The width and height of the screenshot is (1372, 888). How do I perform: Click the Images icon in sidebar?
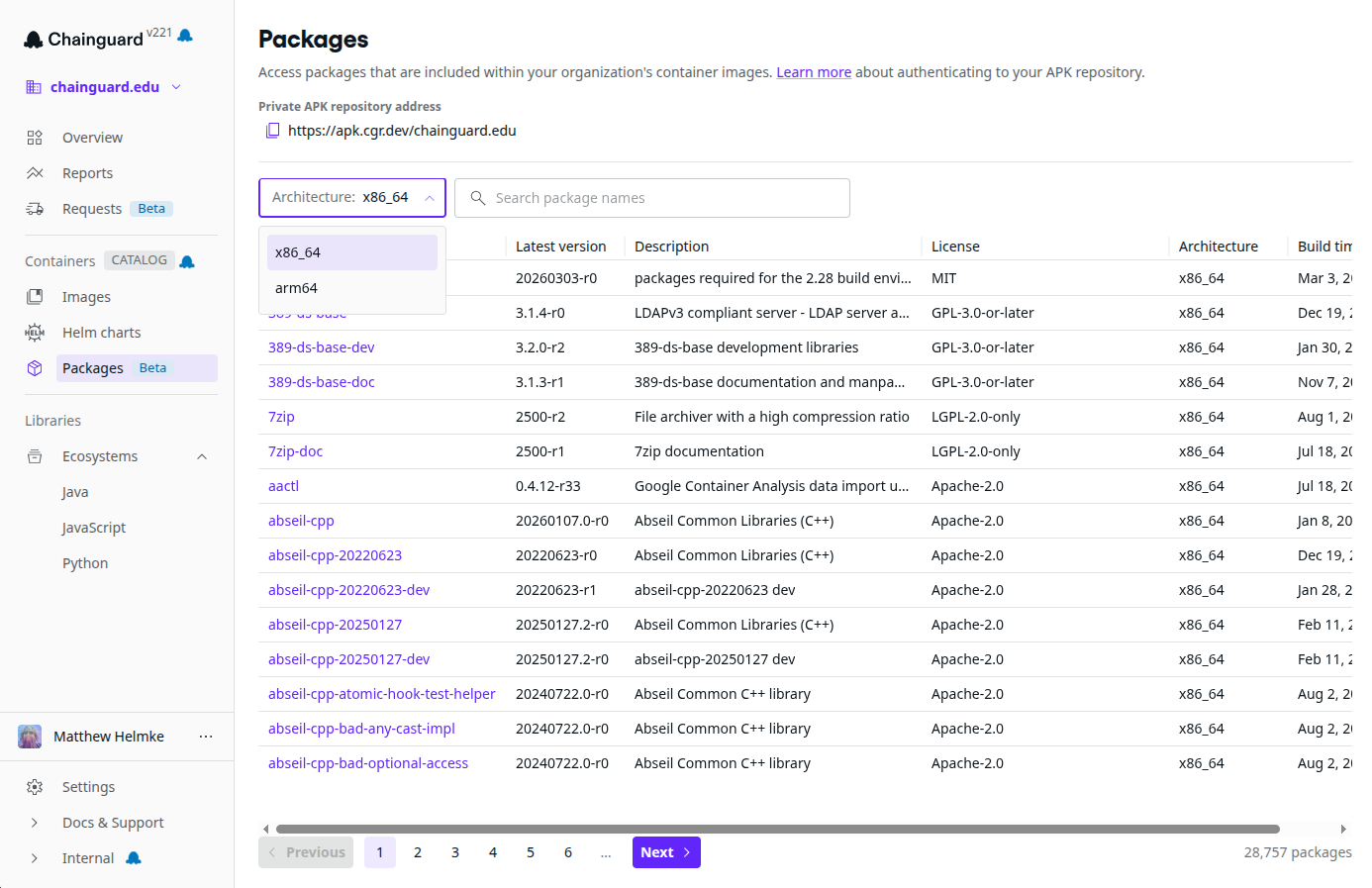pyautogui.click(x=35, y=297)
